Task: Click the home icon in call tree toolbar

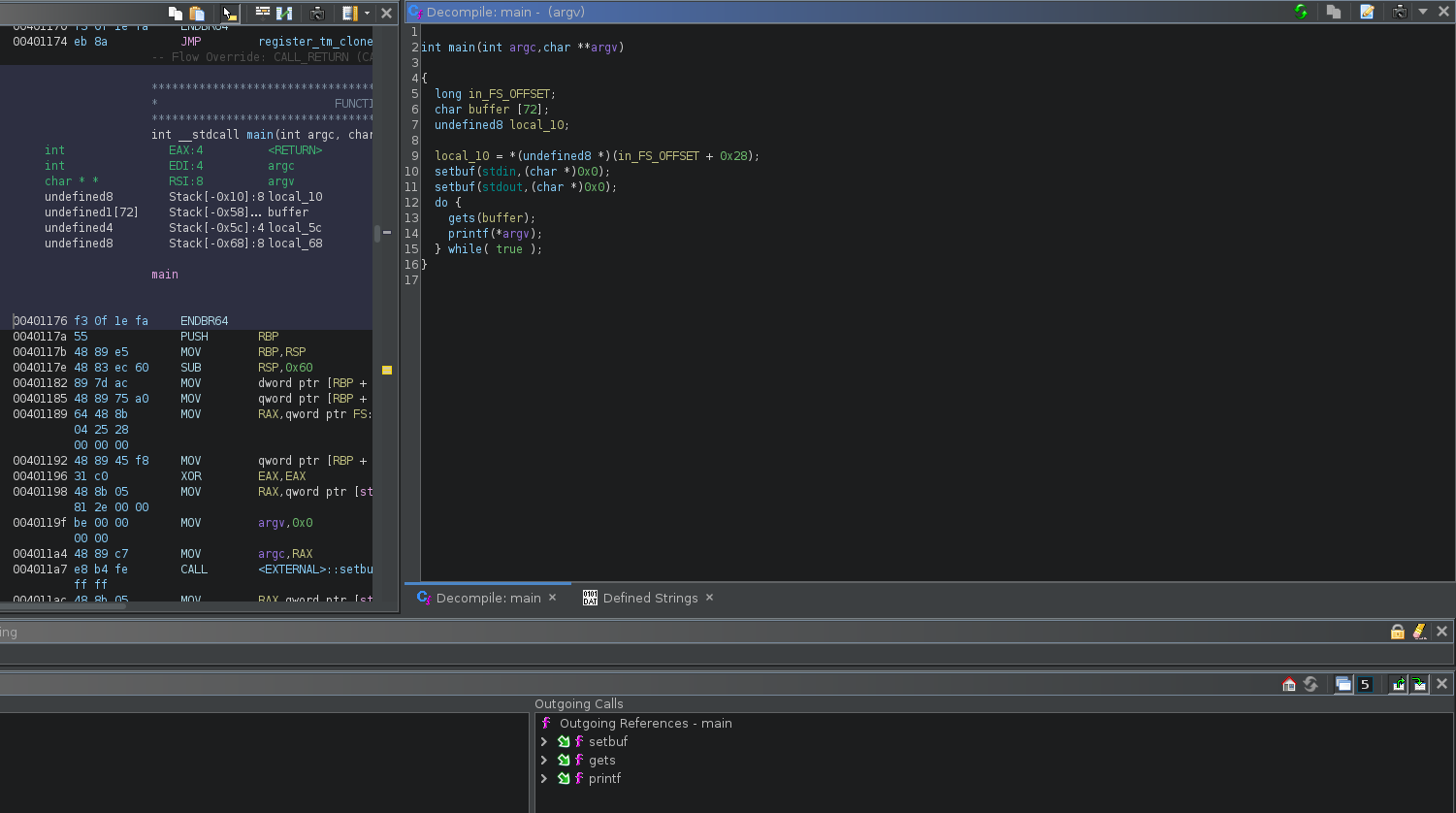Action: pyautogui.click(x=1289, y=684)
